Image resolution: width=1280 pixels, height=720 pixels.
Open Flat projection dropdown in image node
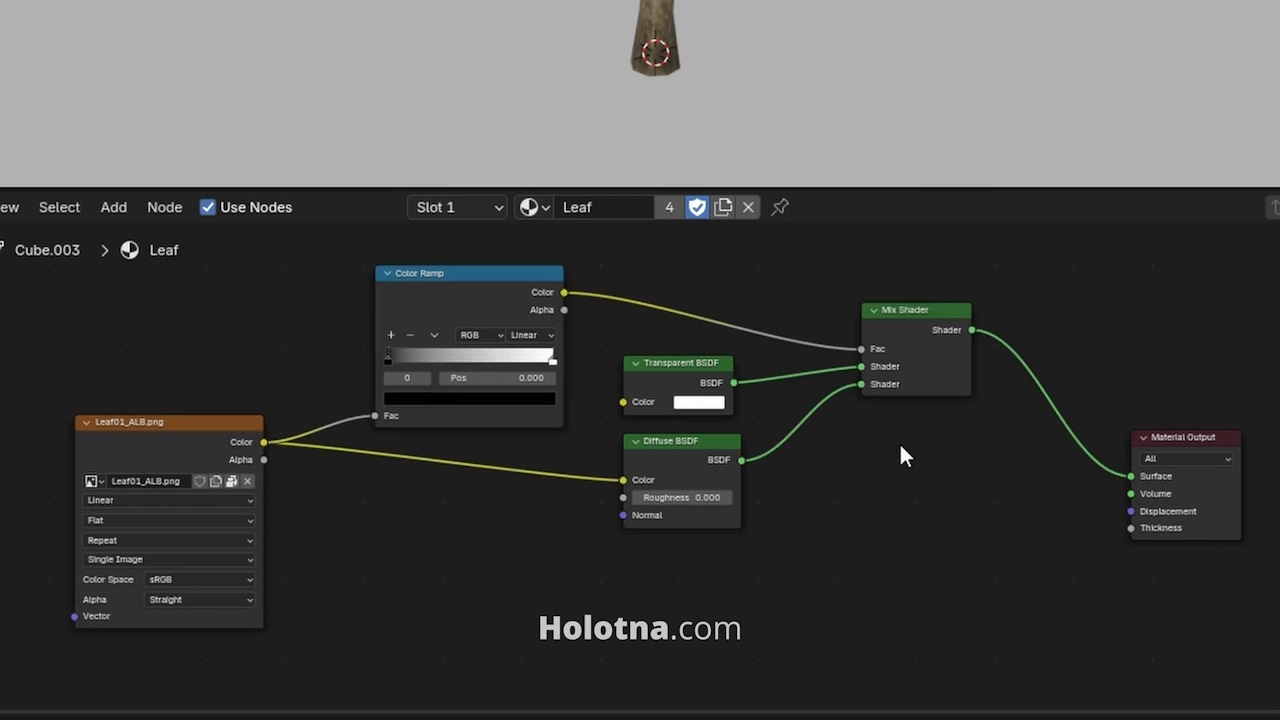pos(169,520)
